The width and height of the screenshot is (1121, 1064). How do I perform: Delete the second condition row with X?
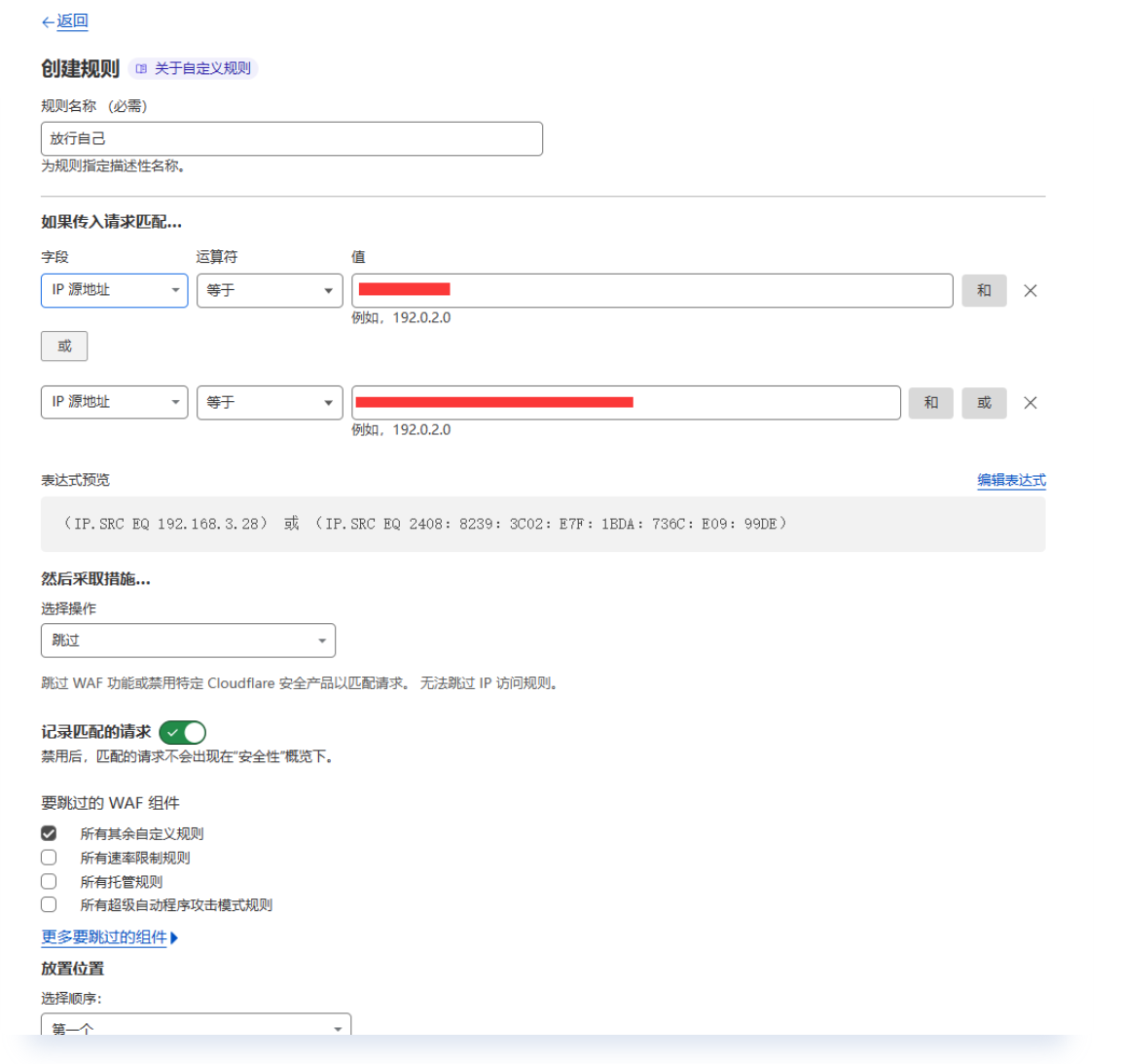(x=1031, y=402)
